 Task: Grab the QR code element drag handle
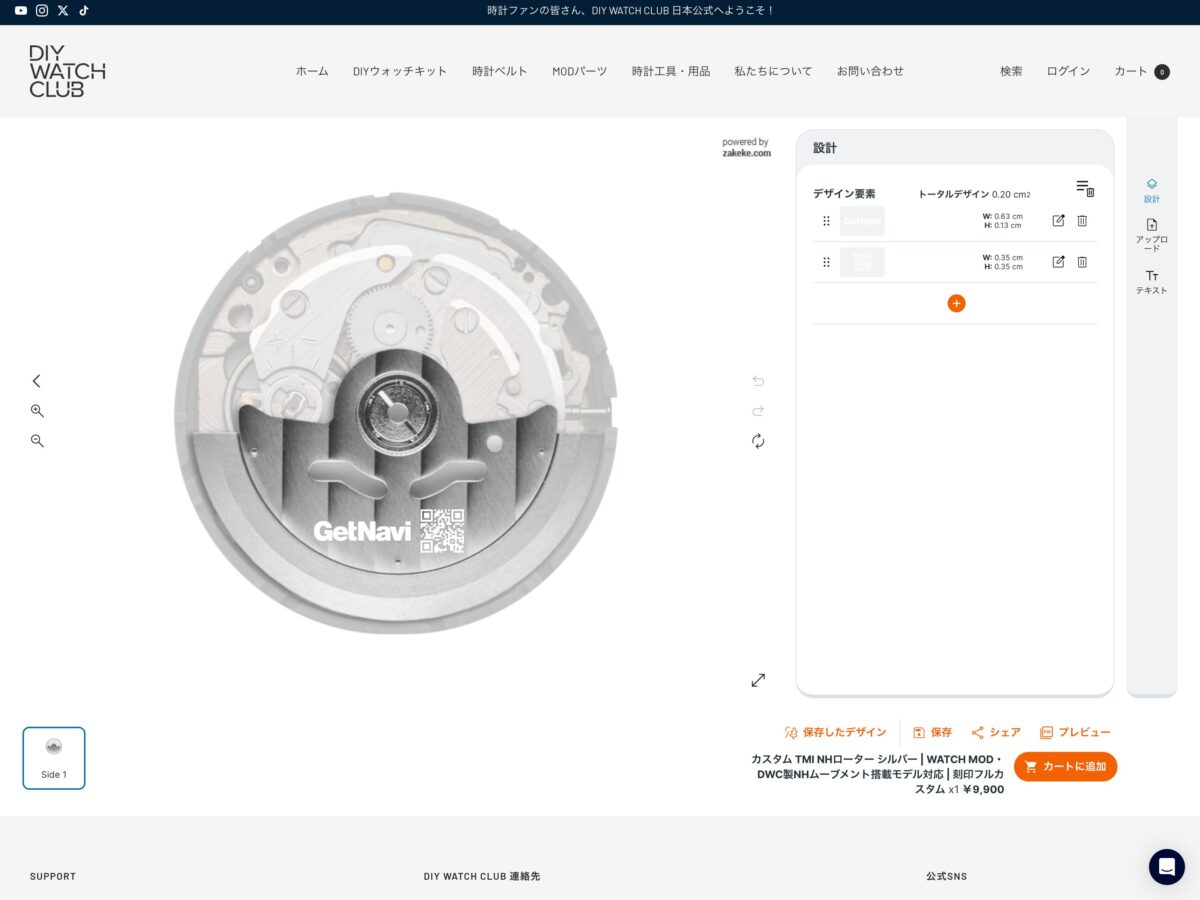(x=826, y=262)
